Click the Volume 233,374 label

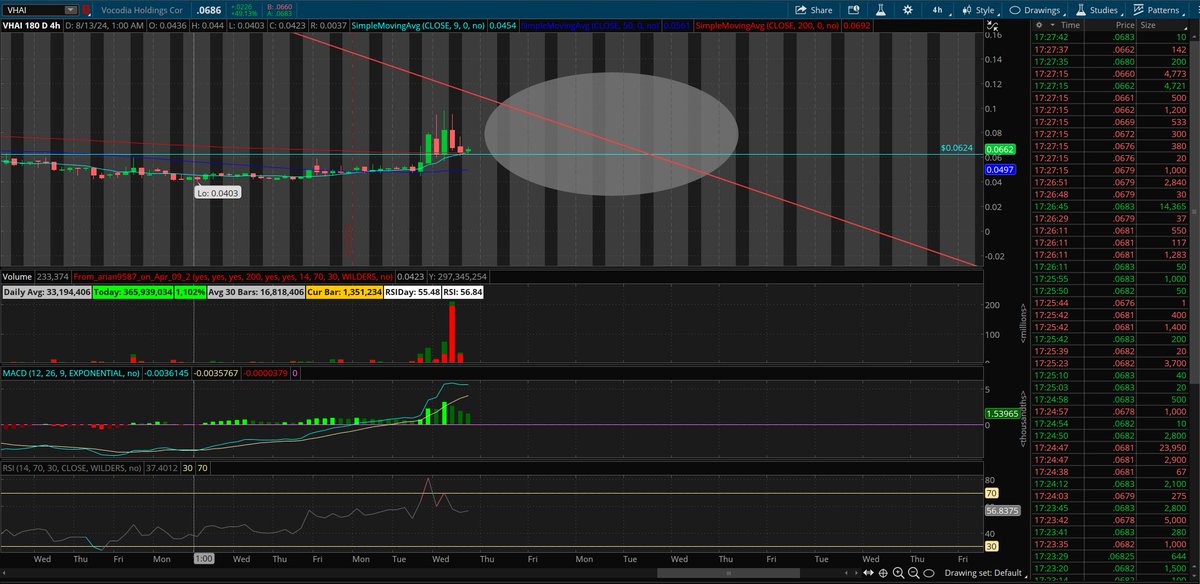click(x=36, y=275)
